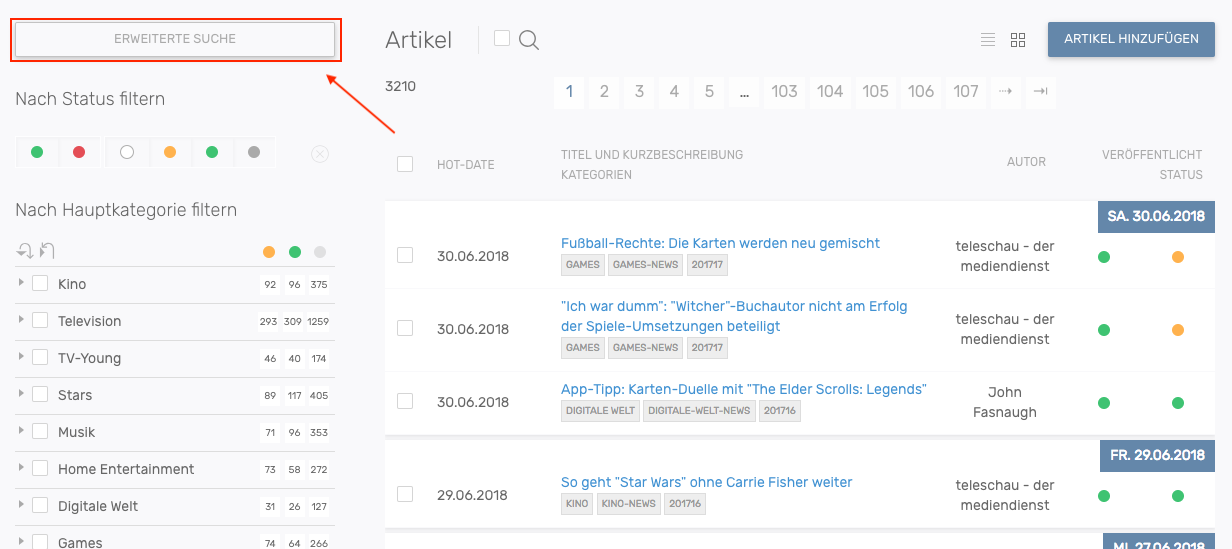Open page 105 in pagination

pos(875,92)
